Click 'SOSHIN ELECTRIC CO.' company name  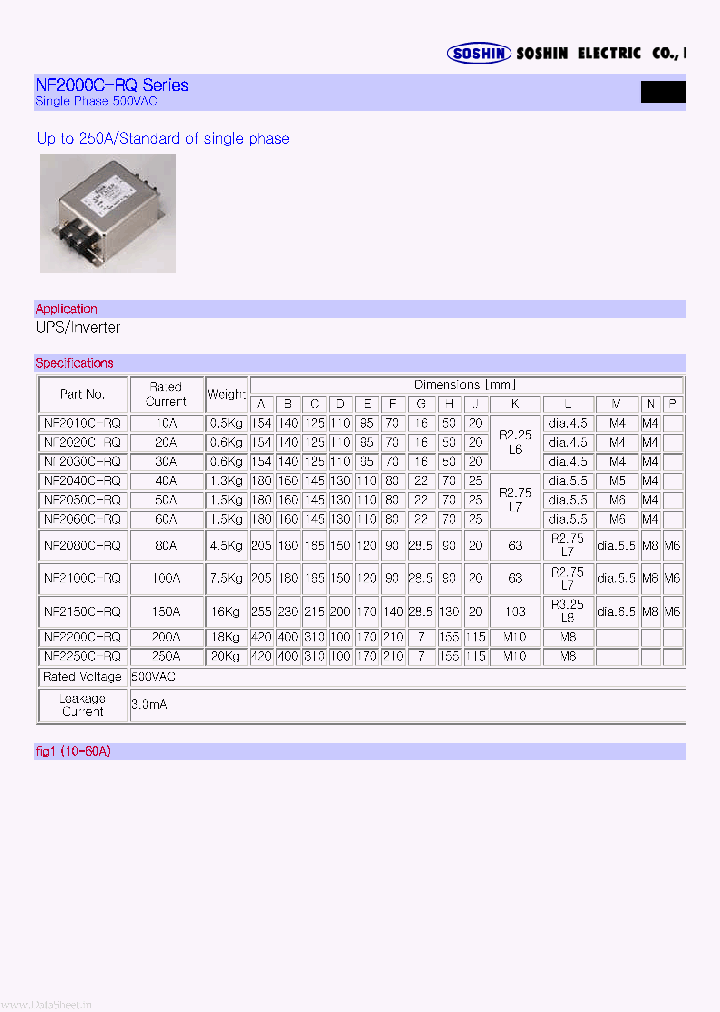tap(601, 53)
